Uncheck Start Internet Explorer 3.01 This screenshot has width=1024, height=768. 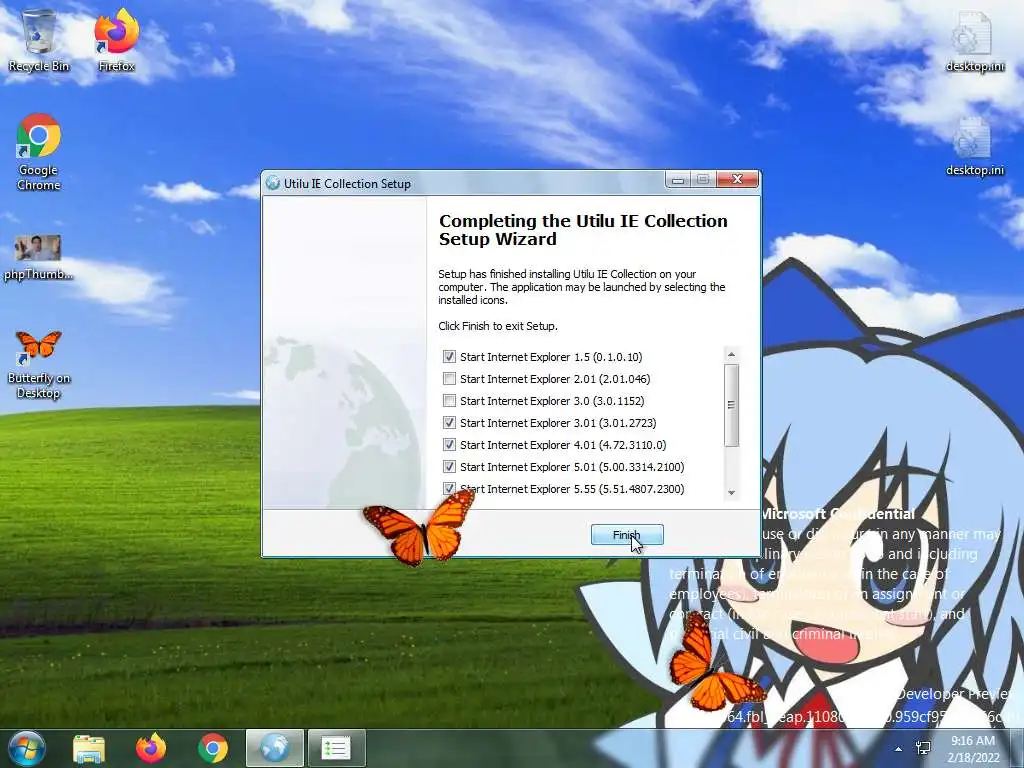[449, 423]
